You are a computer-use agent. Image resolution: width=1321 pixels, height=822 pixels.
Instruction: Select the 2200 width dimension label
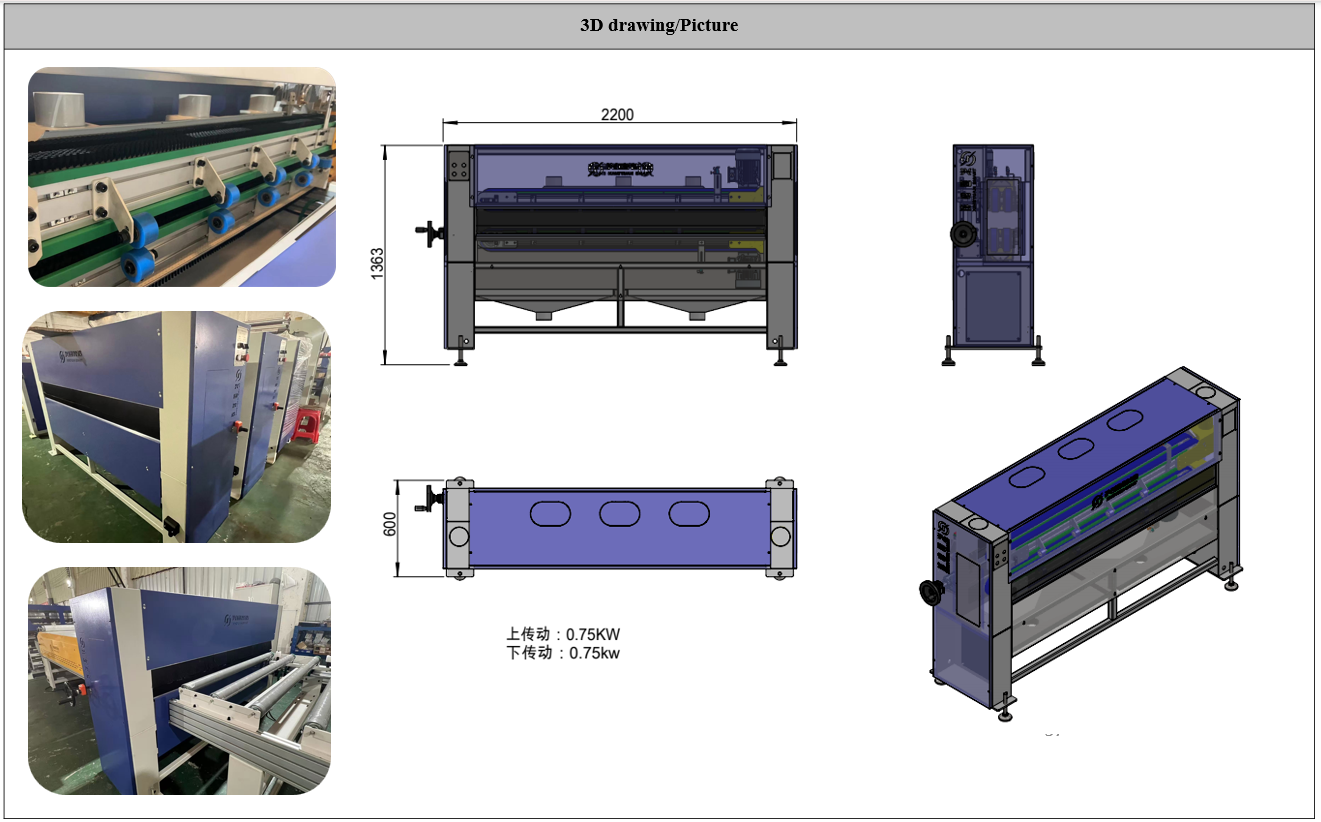click(x=617, y=114)
